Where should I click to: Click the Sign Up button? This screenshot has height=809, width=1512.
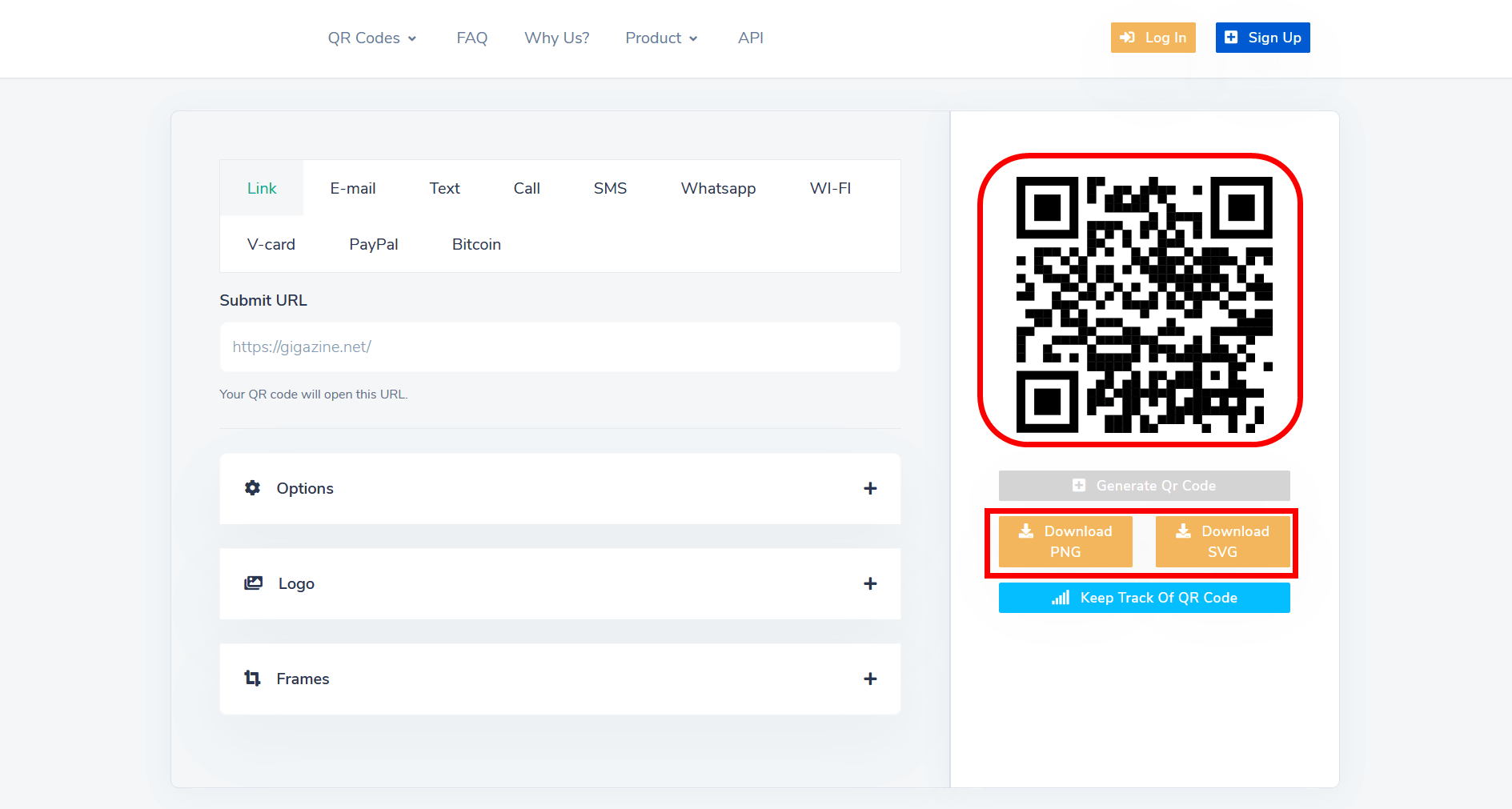pyautogui.click(x=1262, y=38)
